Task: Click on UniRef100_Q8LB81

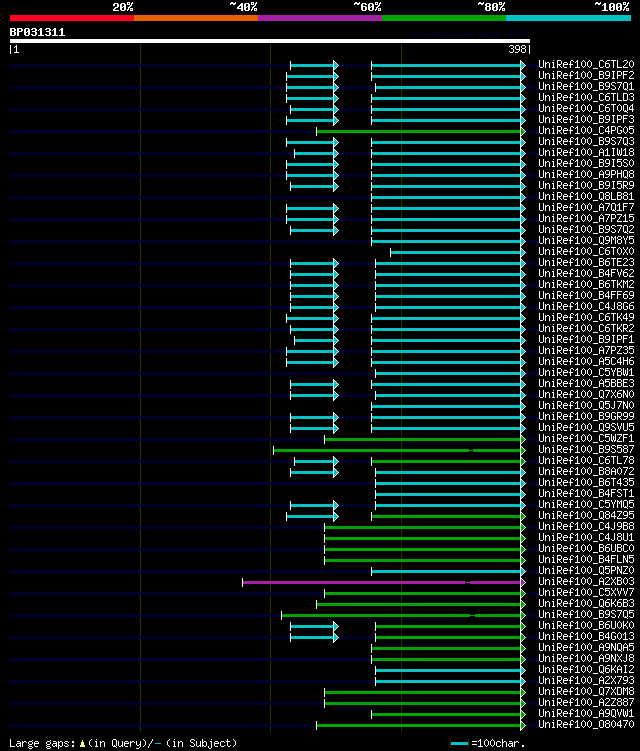Action: [586, 196]
